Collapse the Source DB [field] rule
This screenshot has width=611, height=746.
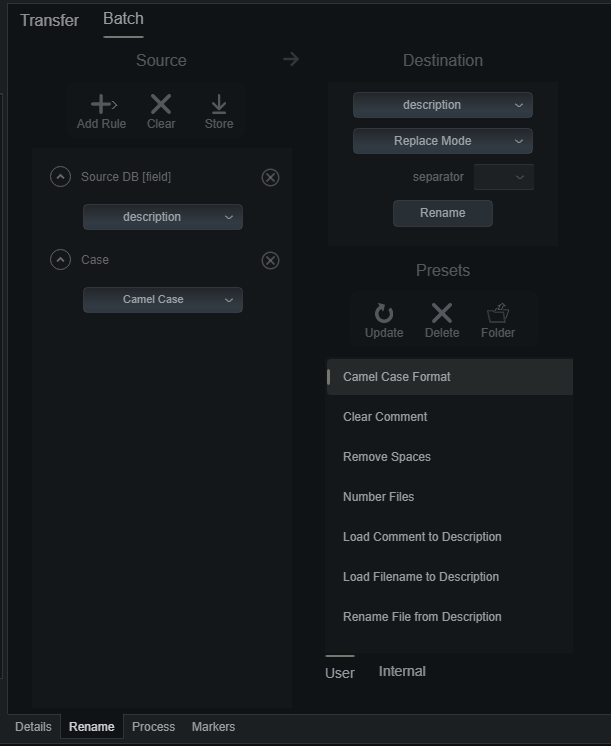click(x=60, y=177)
